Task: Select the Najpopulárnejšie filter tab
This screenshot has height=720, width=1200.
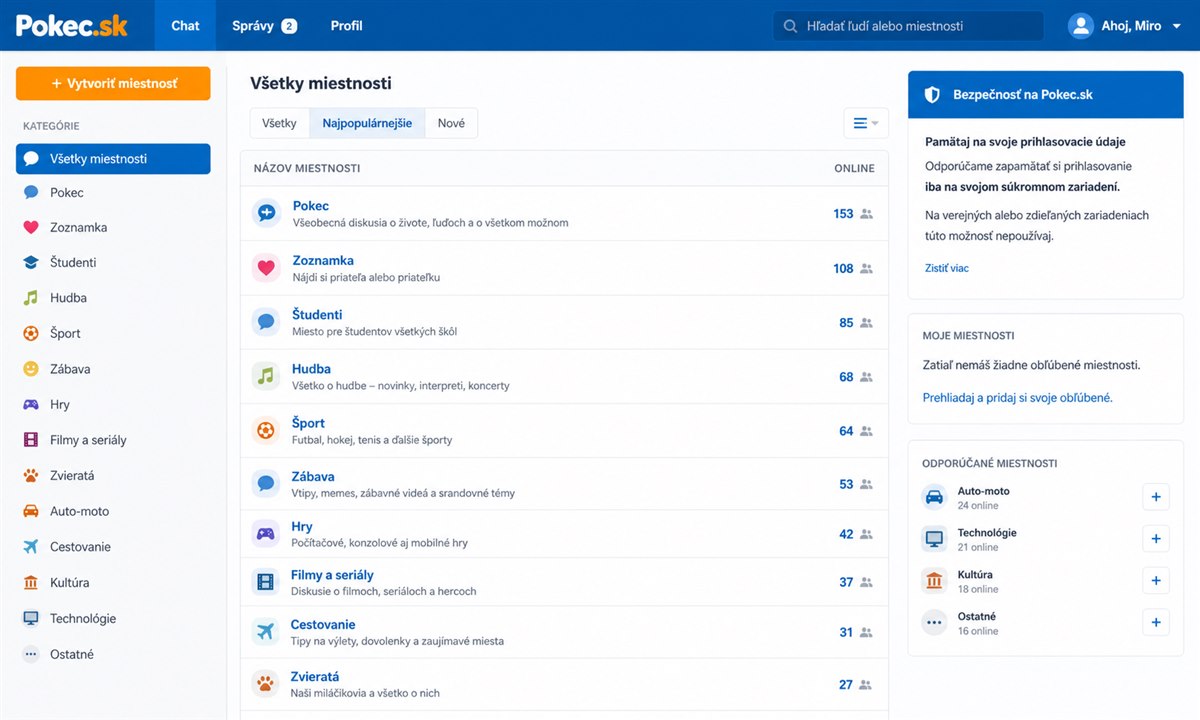Action: pyautogui.click(x=367, y=123)
